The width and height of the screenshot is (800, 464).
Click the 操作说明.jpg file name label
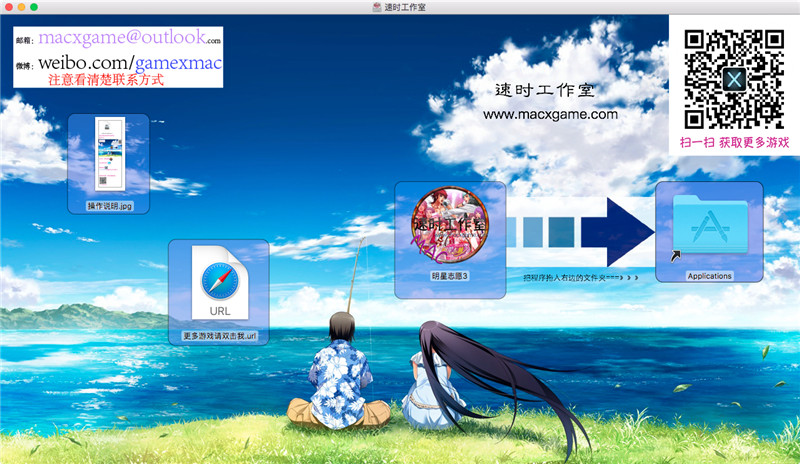[x=110, y=206]
